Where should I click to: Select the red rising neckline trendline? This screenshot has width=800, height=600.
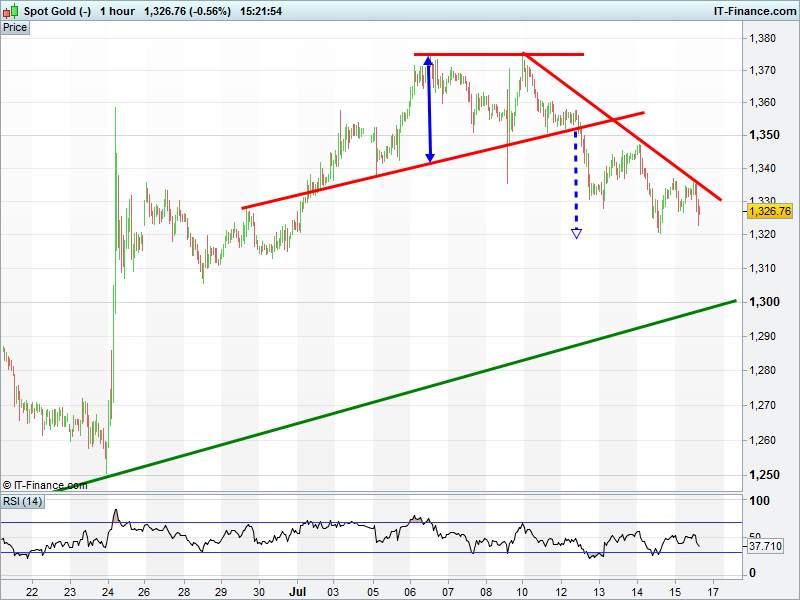pyautogui.click(x=443, y=160)
